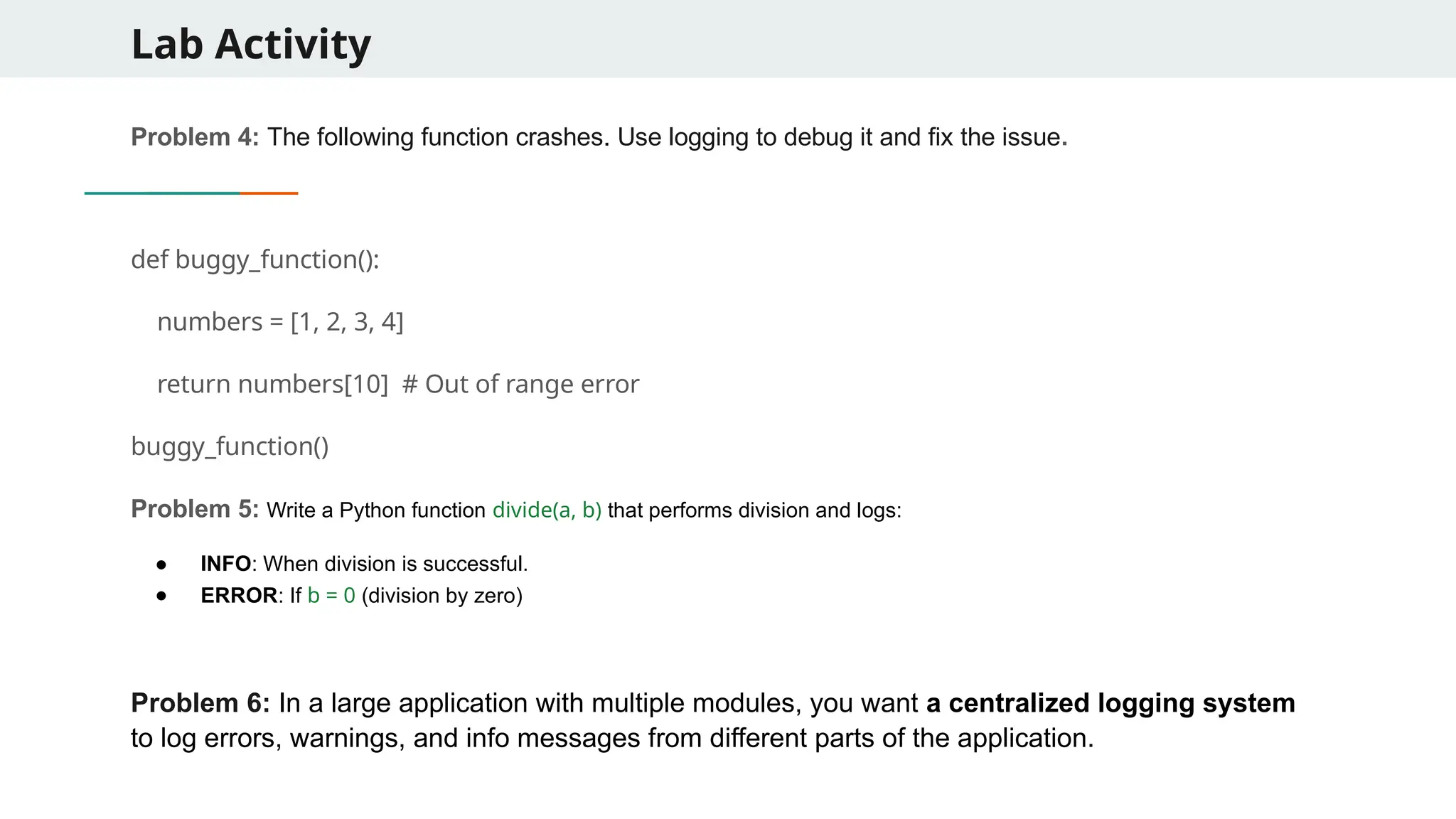The width and height of the screenshot is (1456, 819).
Task: Click 'When division is successful.' text
Action: point(395,564)
